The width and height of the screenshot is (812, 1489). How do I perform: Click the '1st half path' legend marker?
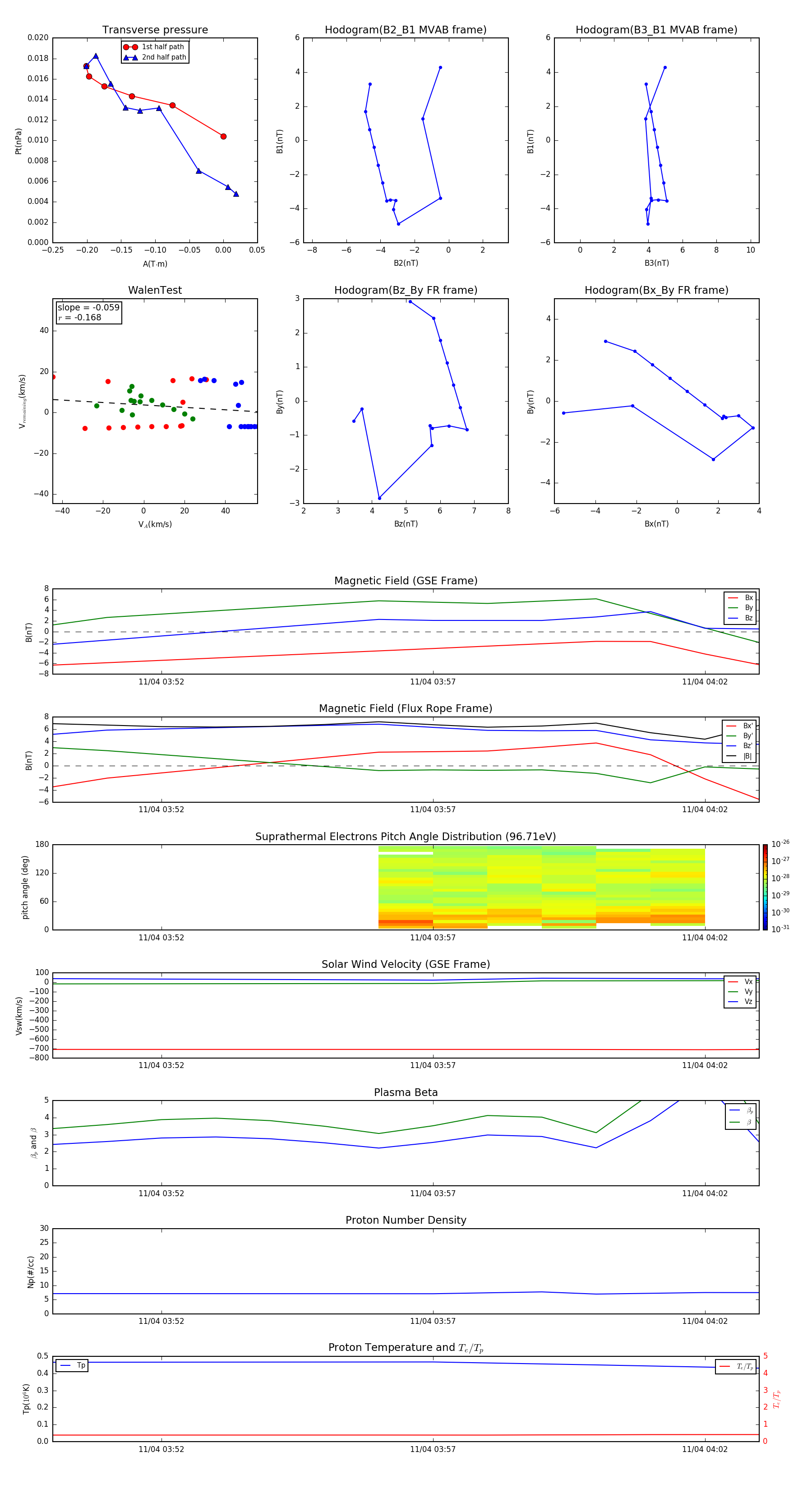tap(131, 47)
